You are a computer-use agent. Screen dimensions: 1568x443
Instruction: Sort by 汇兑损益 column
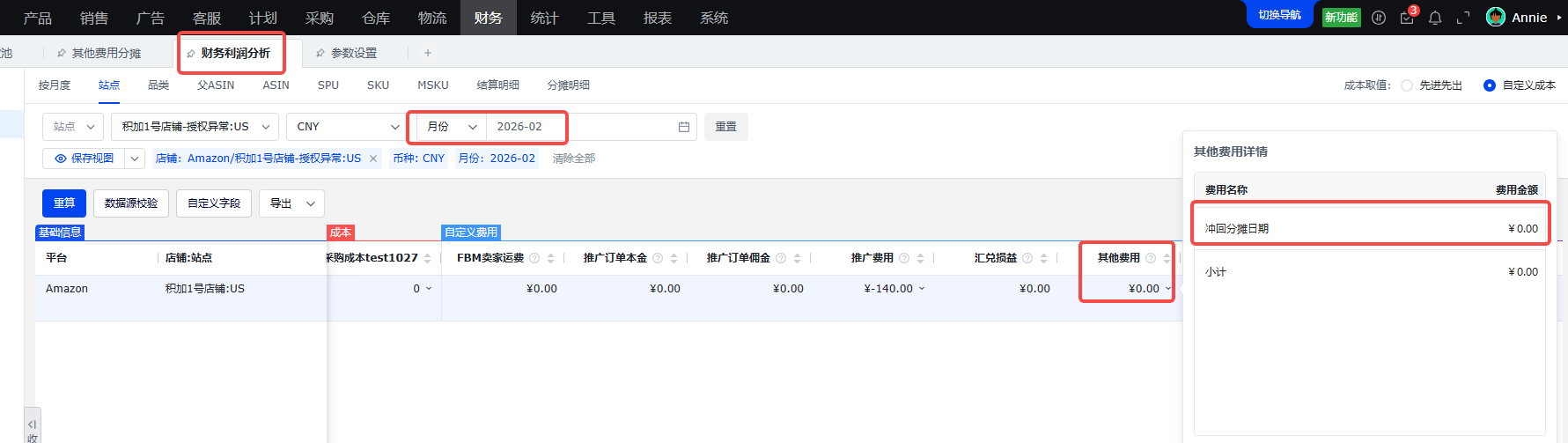(1044, 258)
